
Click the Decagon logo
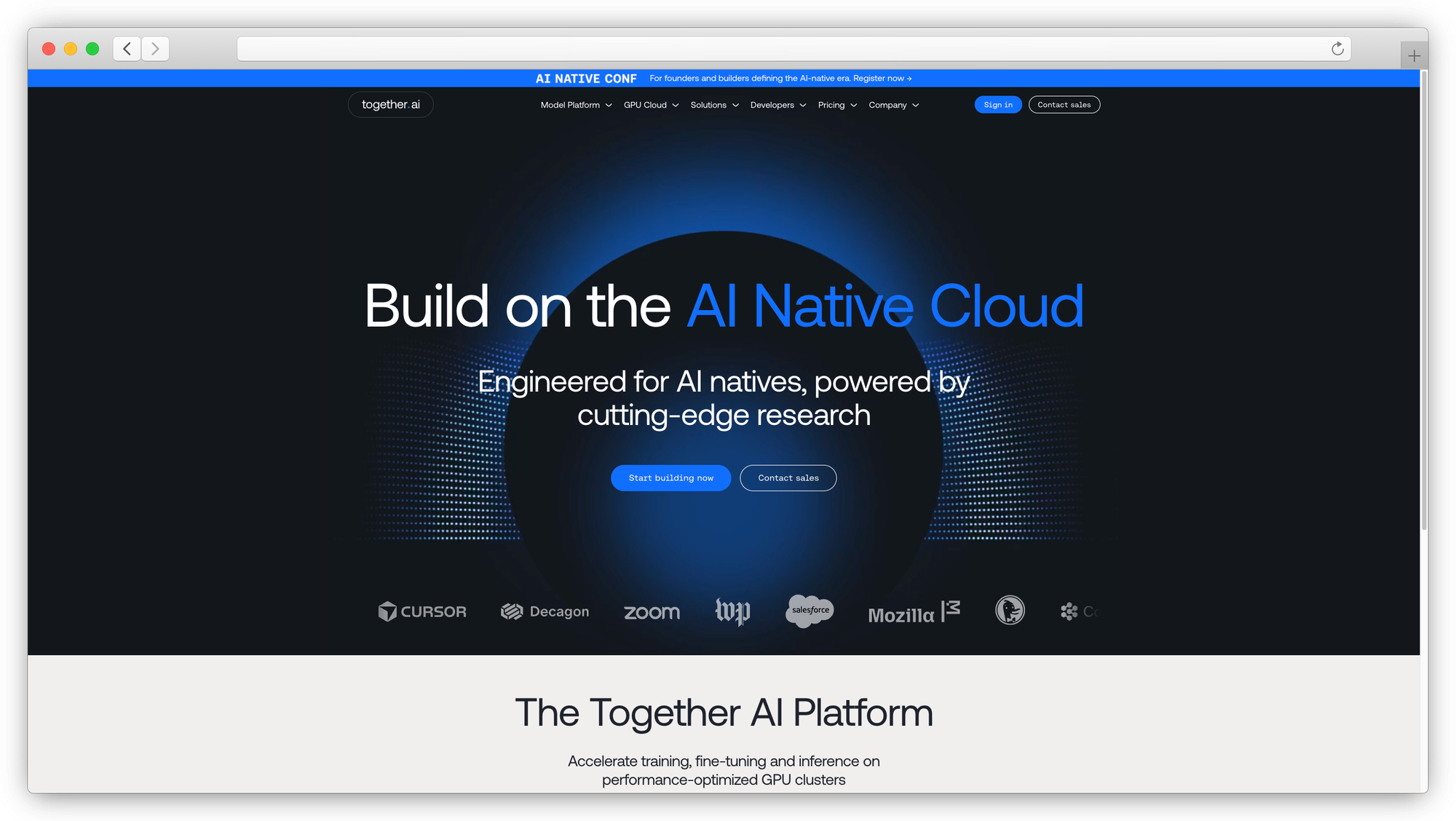point(545,611)
